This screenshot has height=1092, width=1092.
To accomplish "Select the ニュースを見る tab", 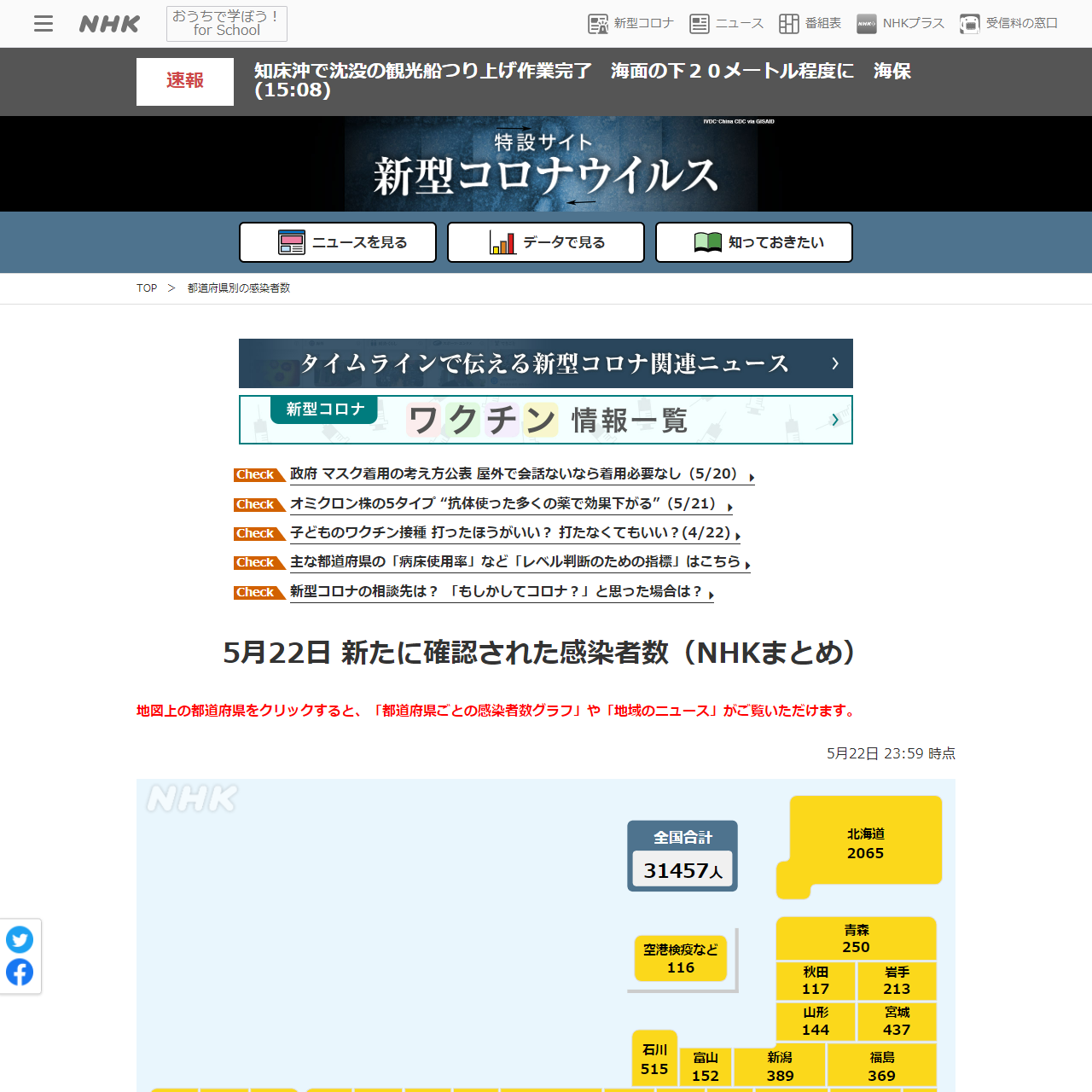I will (x=338, y=242).
